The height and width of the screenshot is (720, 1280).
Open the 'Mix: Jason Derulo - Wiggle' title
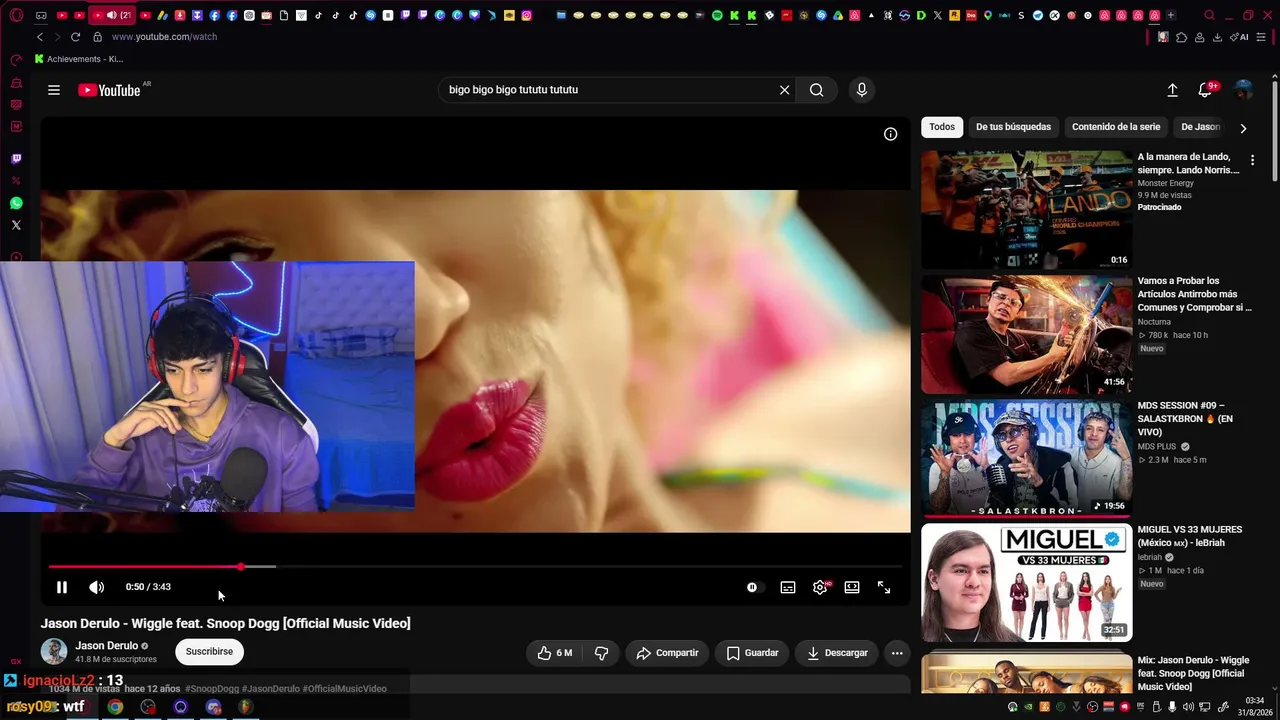(x=1194, y=673)
